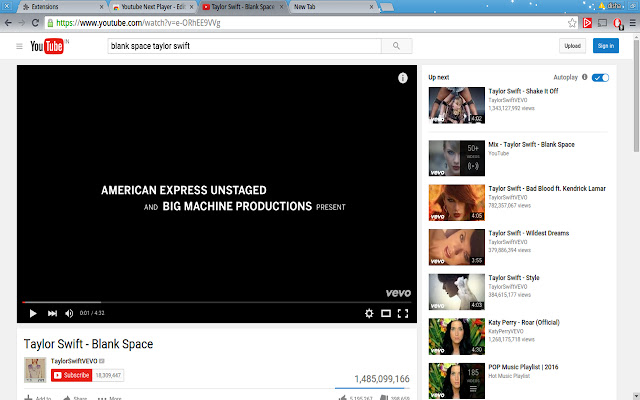Like the video with thumbs up
The width and height of the screenshot is (640, 400).
click(342, 398)
